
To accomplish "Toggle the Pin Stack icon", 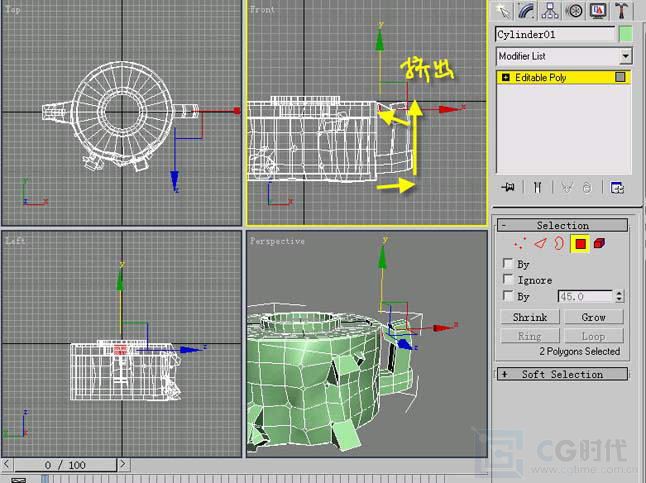I will [508, 188].
